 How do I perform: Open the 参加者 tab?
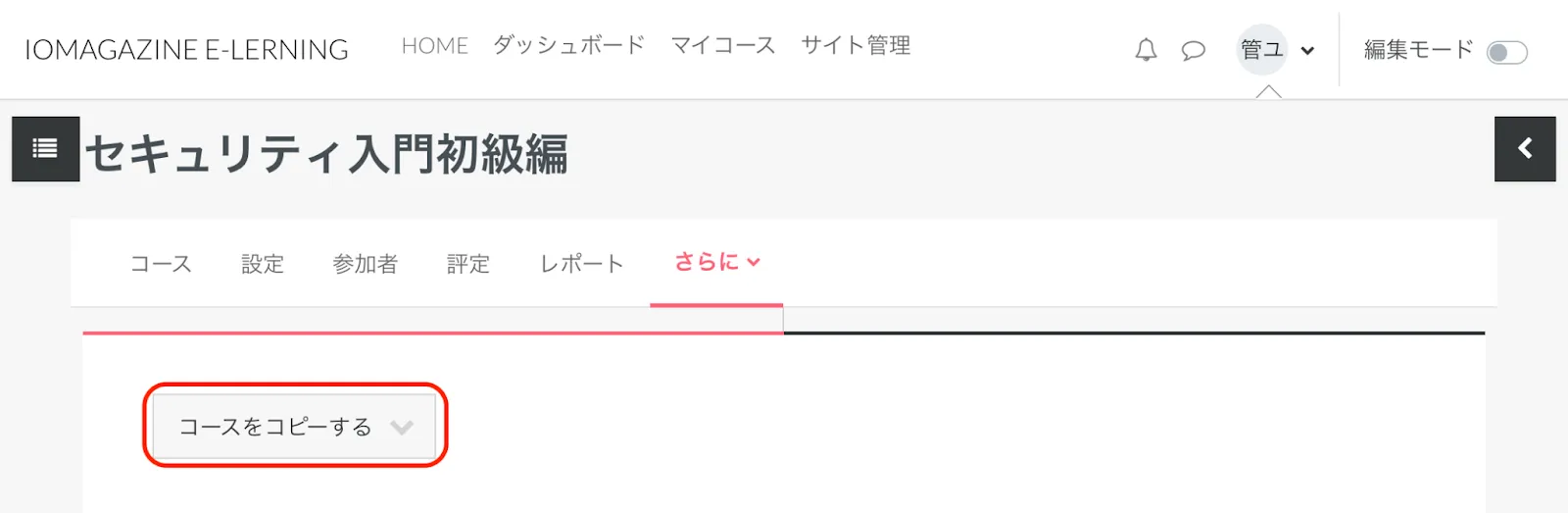tap(365, 264)
